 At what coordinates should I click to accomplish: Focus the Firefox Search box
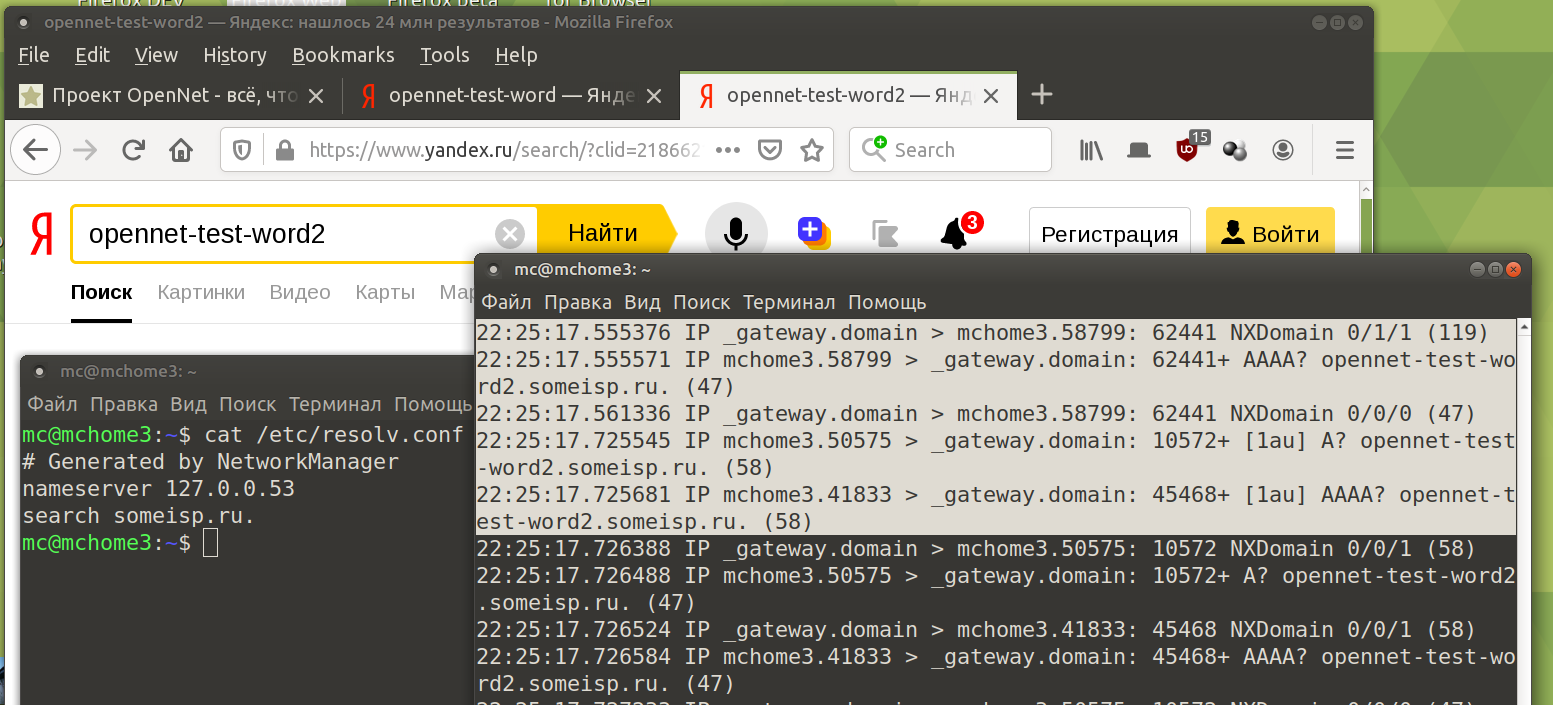coord(950,150)
